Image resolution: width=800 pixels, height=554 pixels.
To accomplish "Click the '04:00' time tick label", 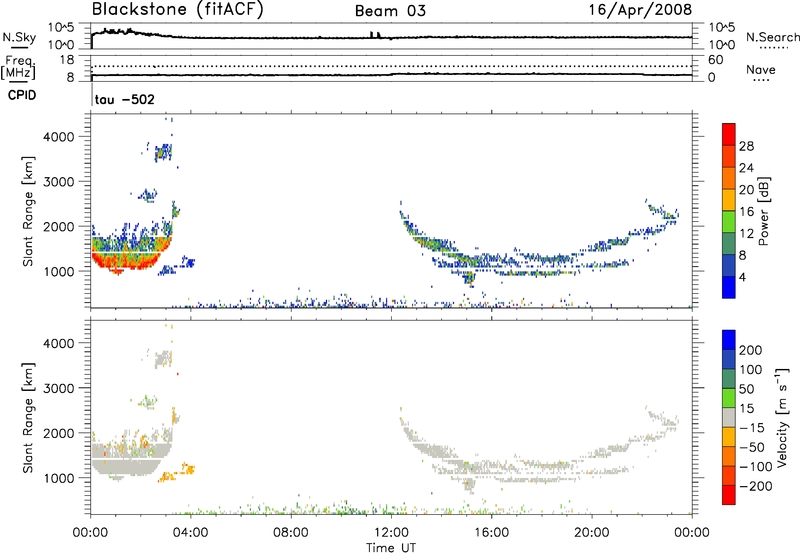I will [191, 533].
